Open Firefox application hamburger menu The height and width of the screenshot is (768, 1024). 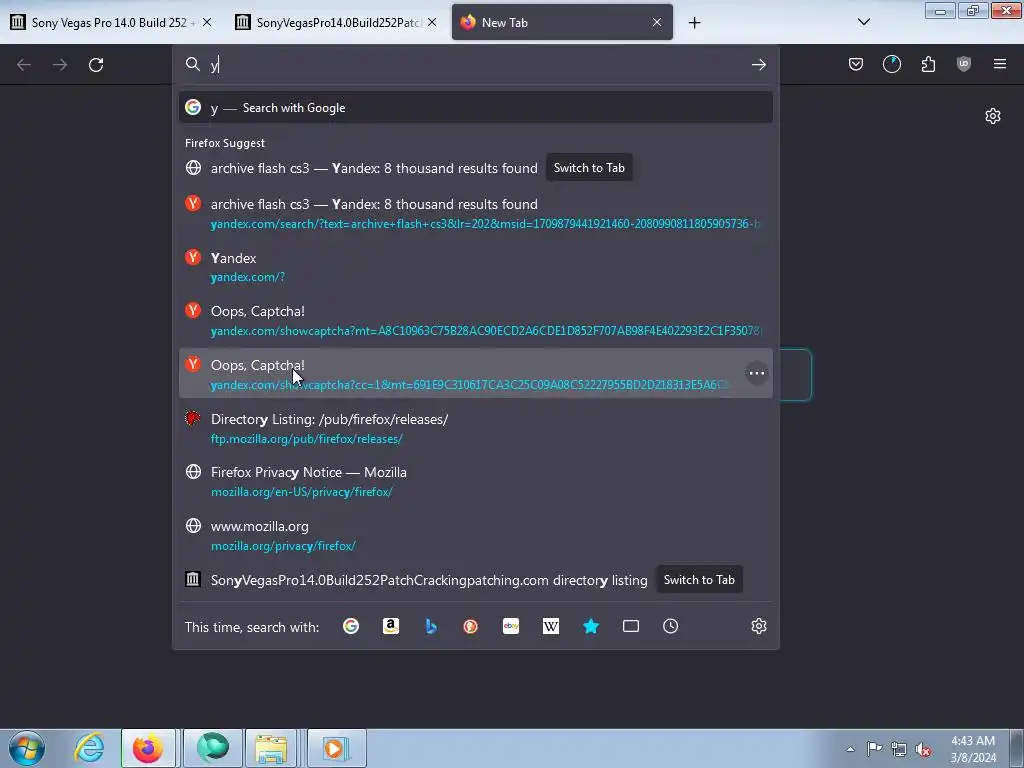(999, 64)
